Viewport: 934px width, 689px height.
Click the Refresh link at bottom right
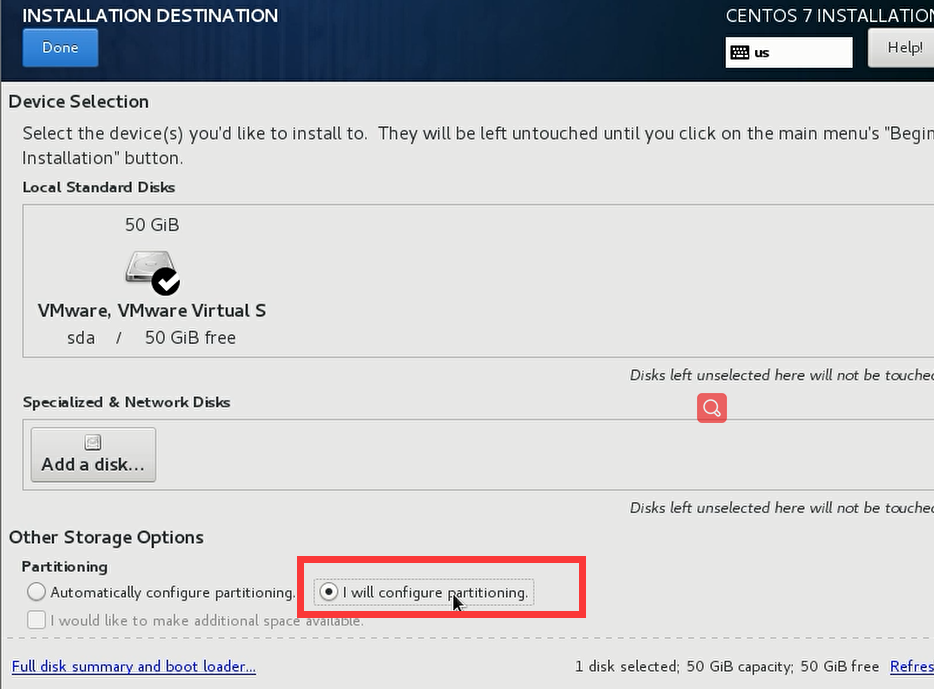911,667
